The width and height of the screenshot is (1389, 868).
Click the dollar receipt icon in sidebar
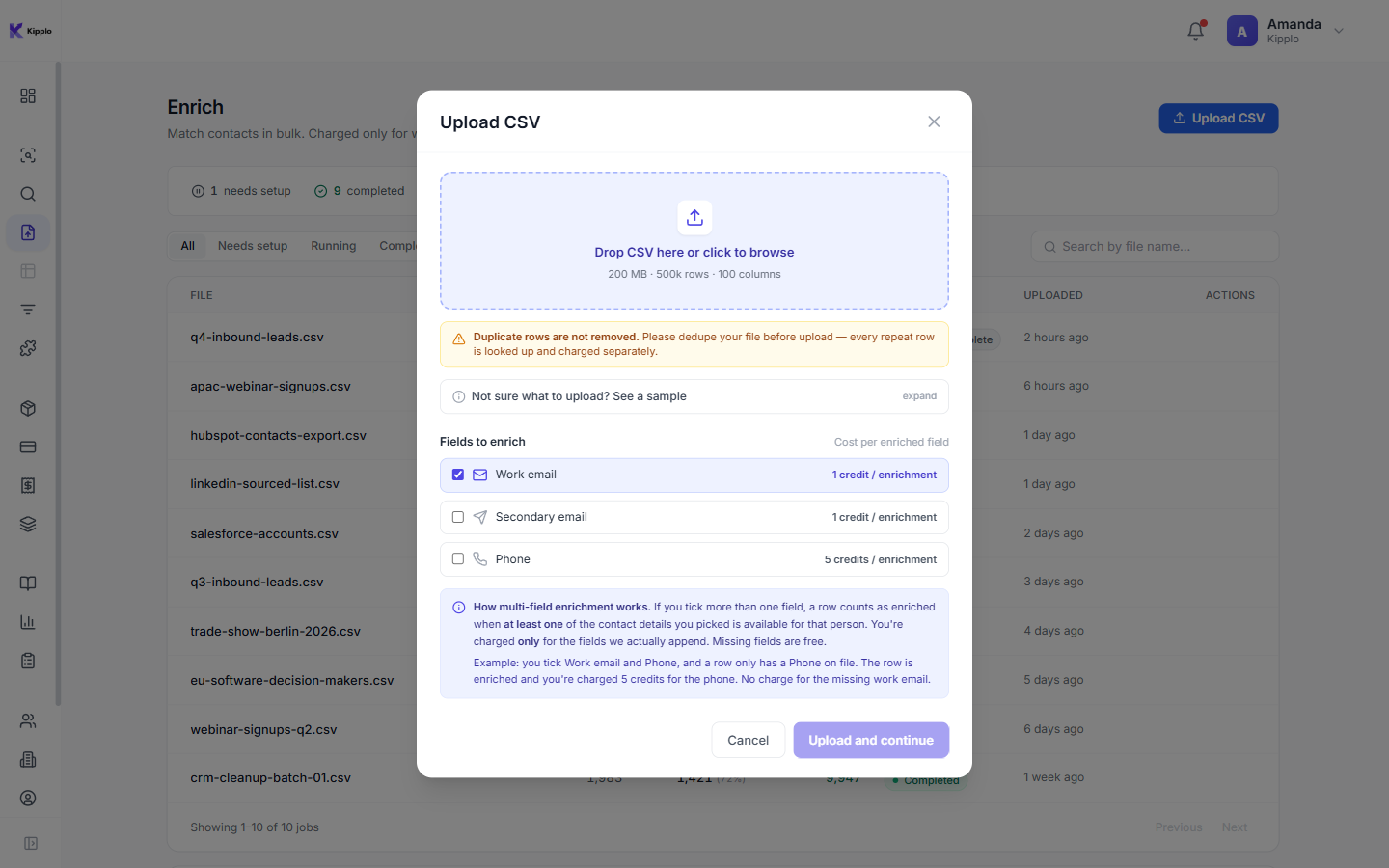tap(28, 485)
